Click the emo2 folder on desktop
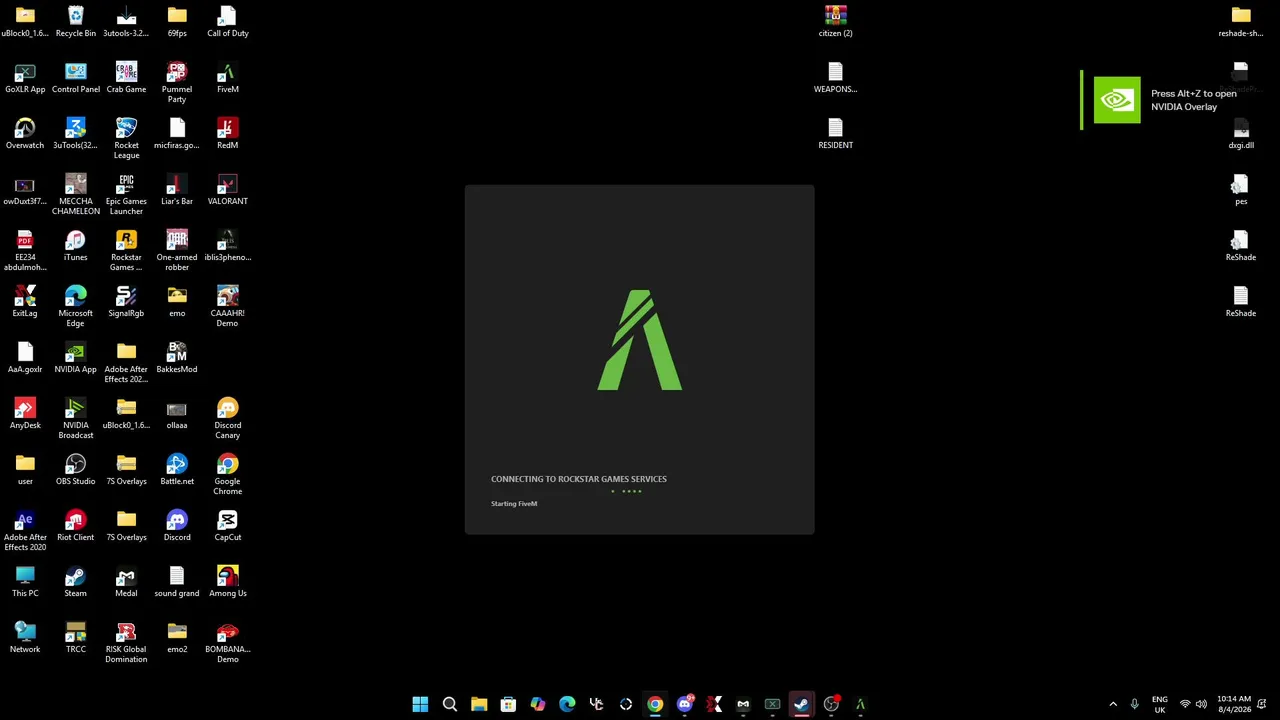Screen dimensions: 1280x720 pos(177,637)
